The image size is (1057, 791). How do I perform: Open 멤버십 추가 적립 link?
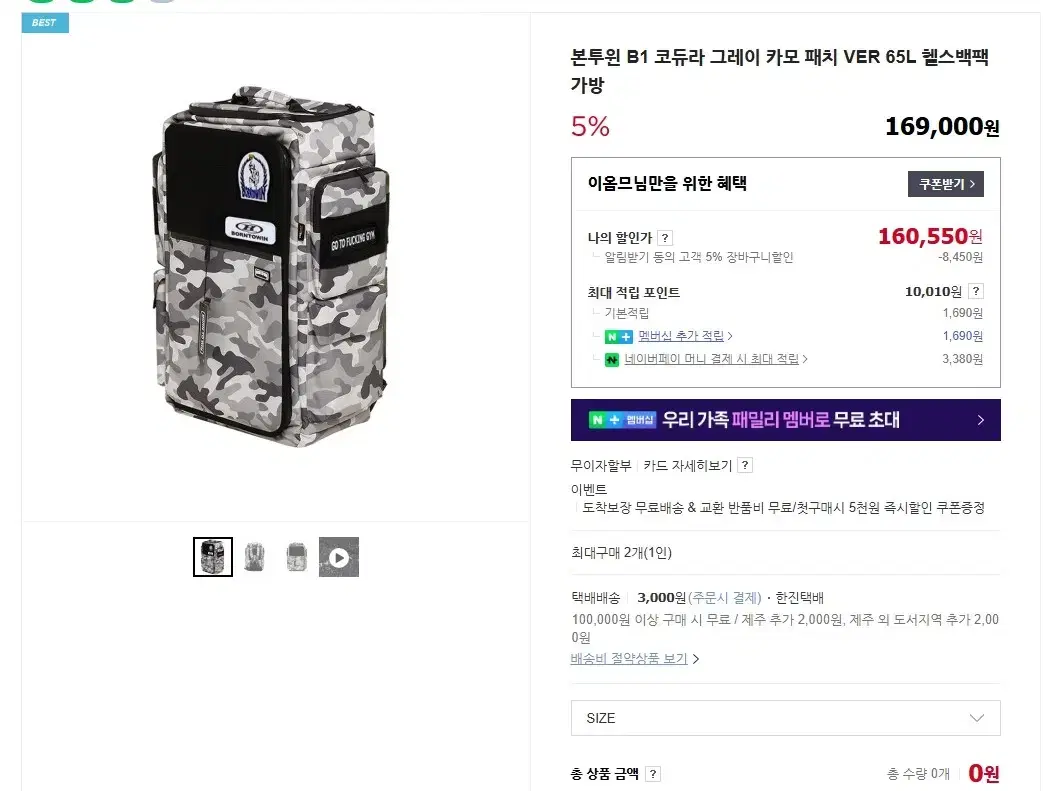pos(681,336)
